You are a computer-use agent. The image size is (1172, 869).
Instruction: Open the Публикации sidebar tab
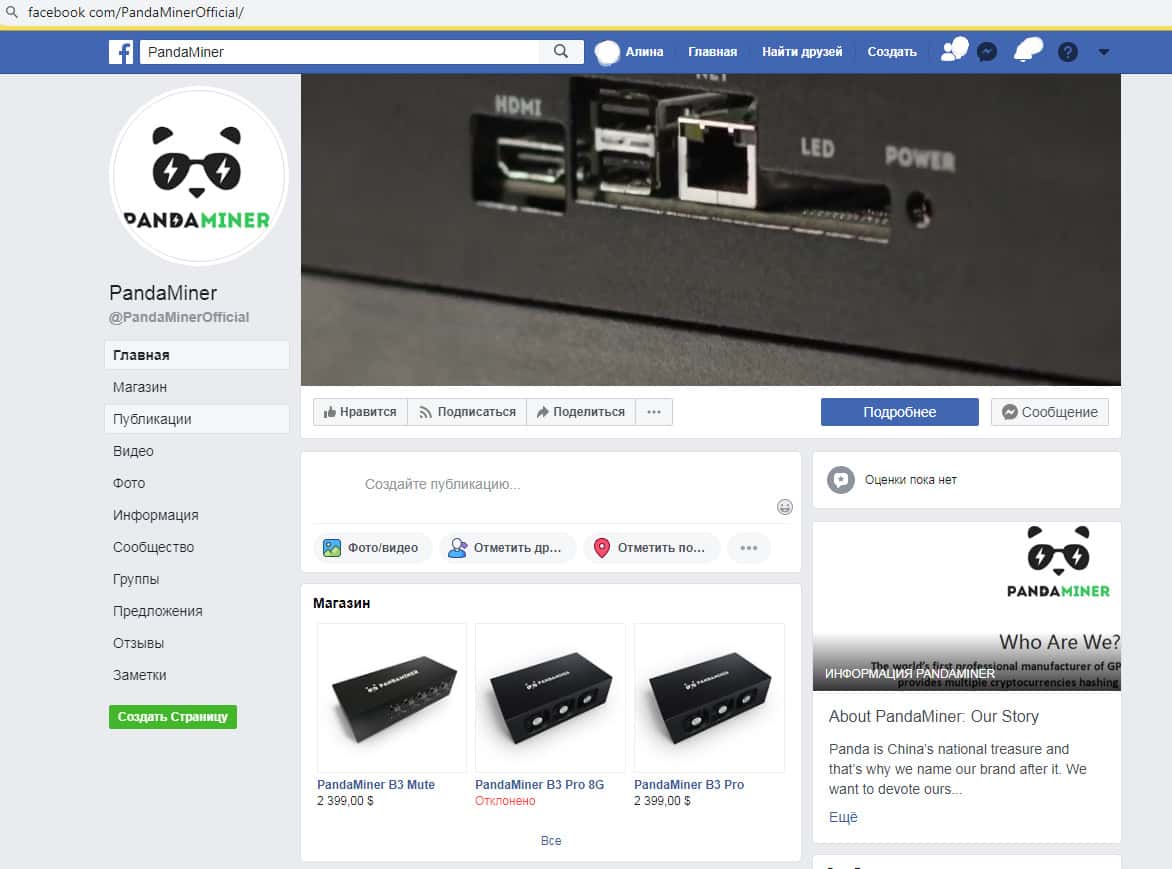(197, 419)
